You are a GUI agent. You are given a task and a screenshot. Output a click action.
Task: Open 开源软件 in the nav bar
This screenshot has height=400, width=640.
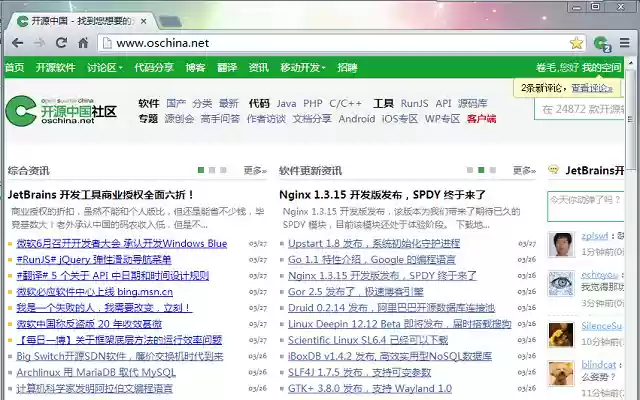click(x=56, y=67)
